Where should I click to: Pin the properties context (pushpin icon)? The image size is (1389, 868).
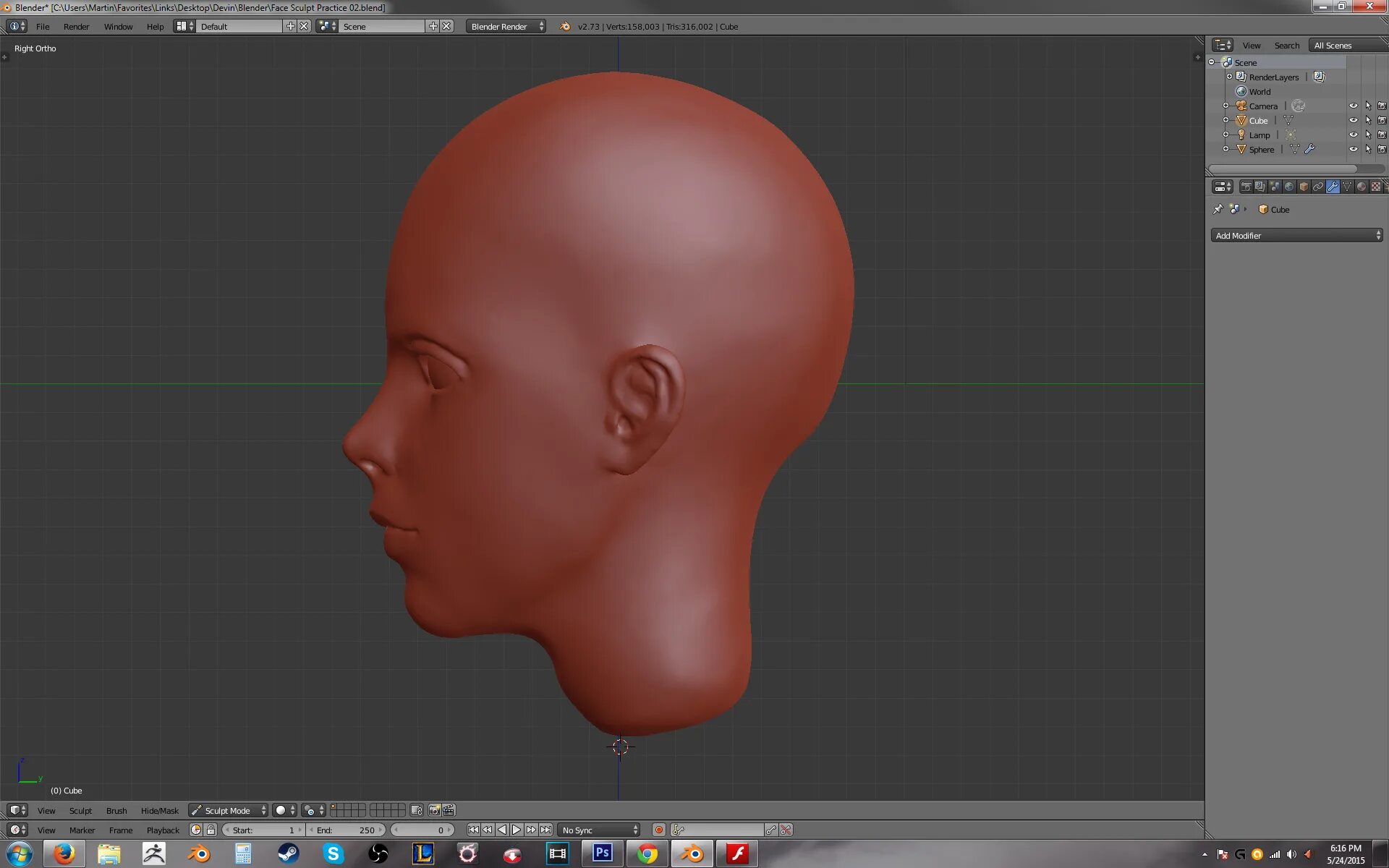pyautogui.click(x=1218, y=210)
